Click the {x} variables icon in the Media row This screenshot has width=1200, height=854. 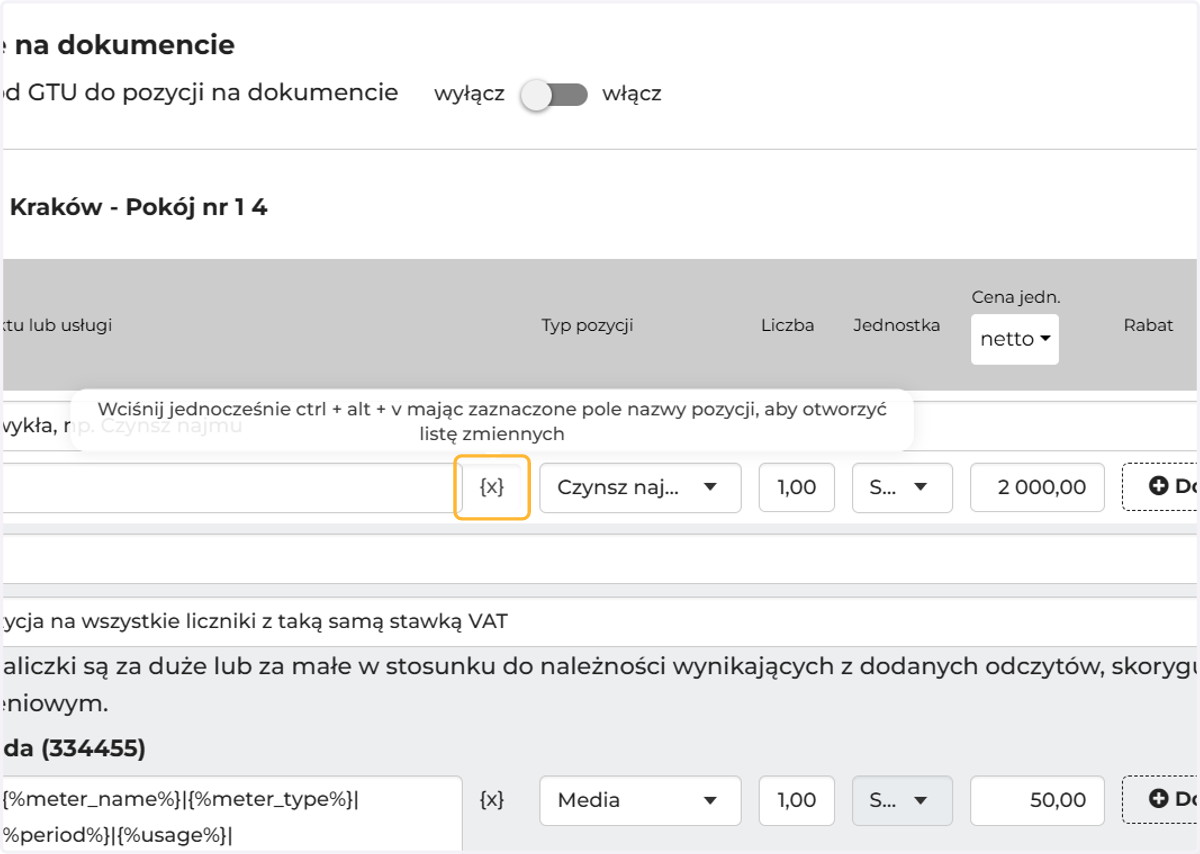click(491, 800)
